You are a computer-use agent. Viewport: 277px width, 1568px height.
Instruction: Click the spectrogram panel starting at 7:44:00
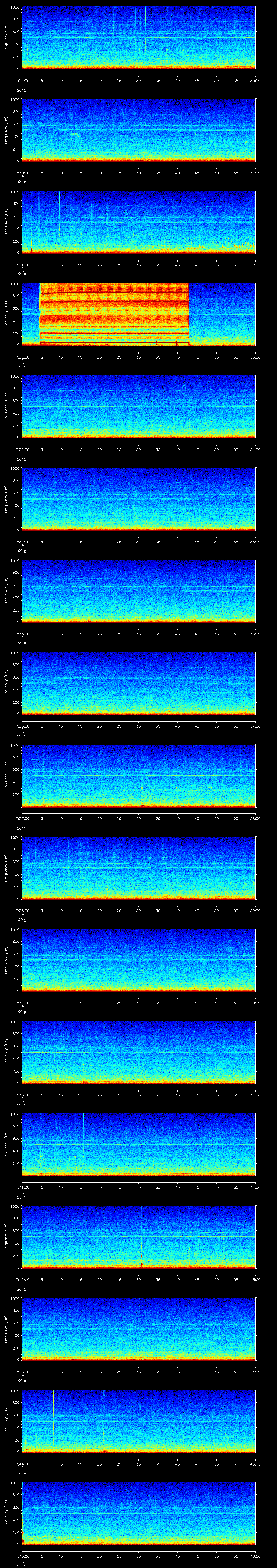(138, 1421)
